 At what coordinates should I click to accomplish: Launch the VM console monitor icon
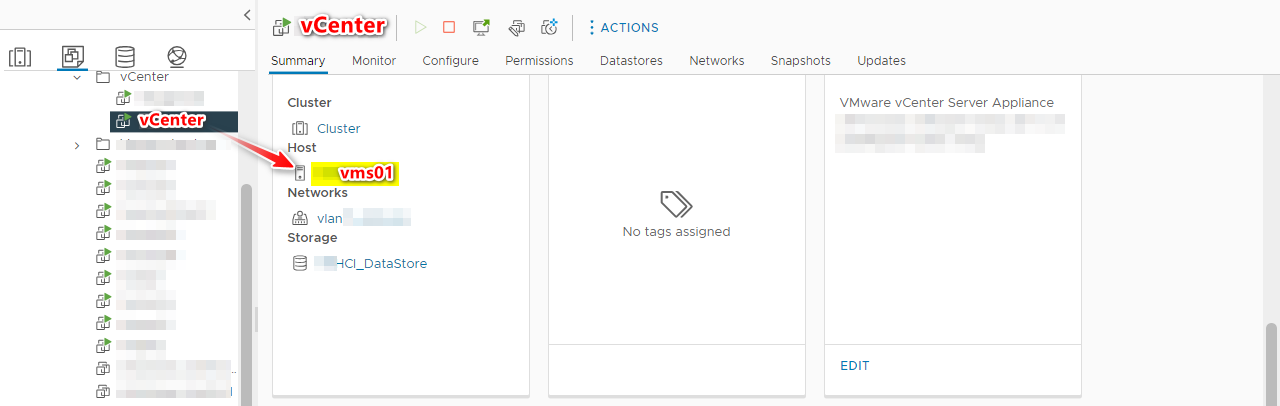point(482,27)
